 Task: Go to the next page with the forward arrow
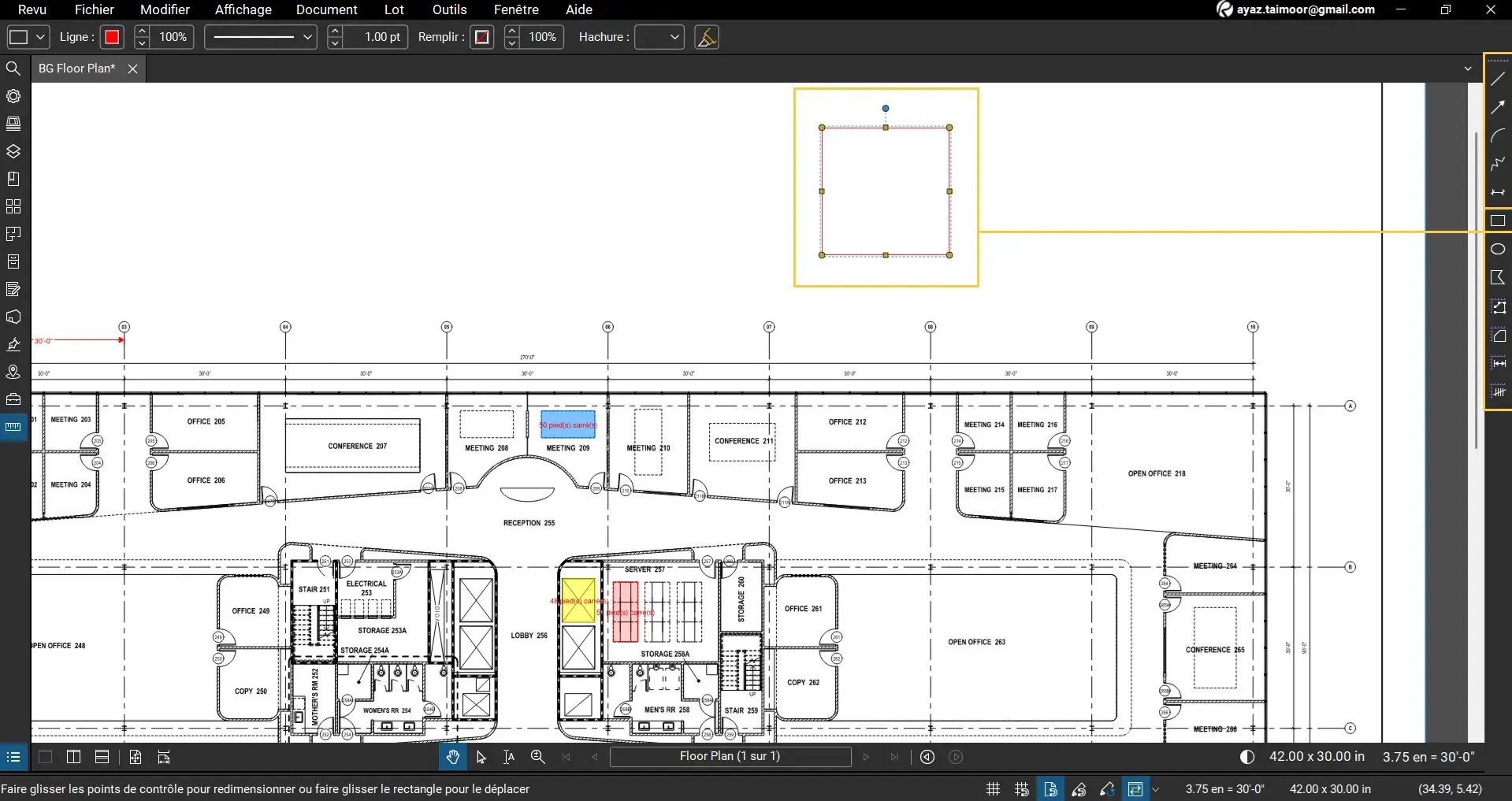point(866,757)
